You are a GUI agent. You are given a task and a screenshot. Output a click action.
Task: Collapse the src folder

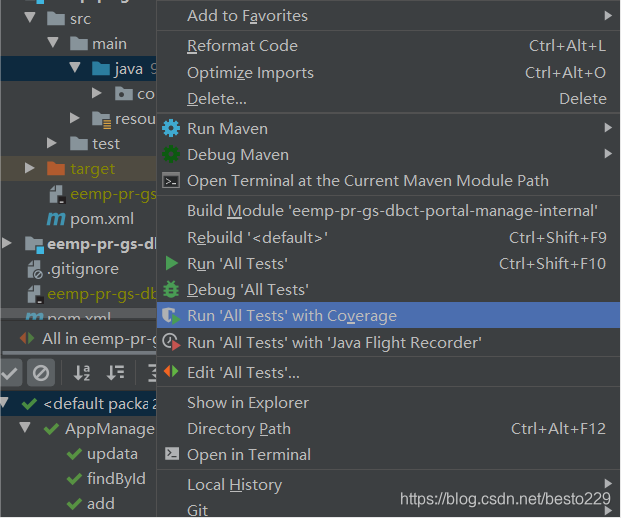pos(30,17)
